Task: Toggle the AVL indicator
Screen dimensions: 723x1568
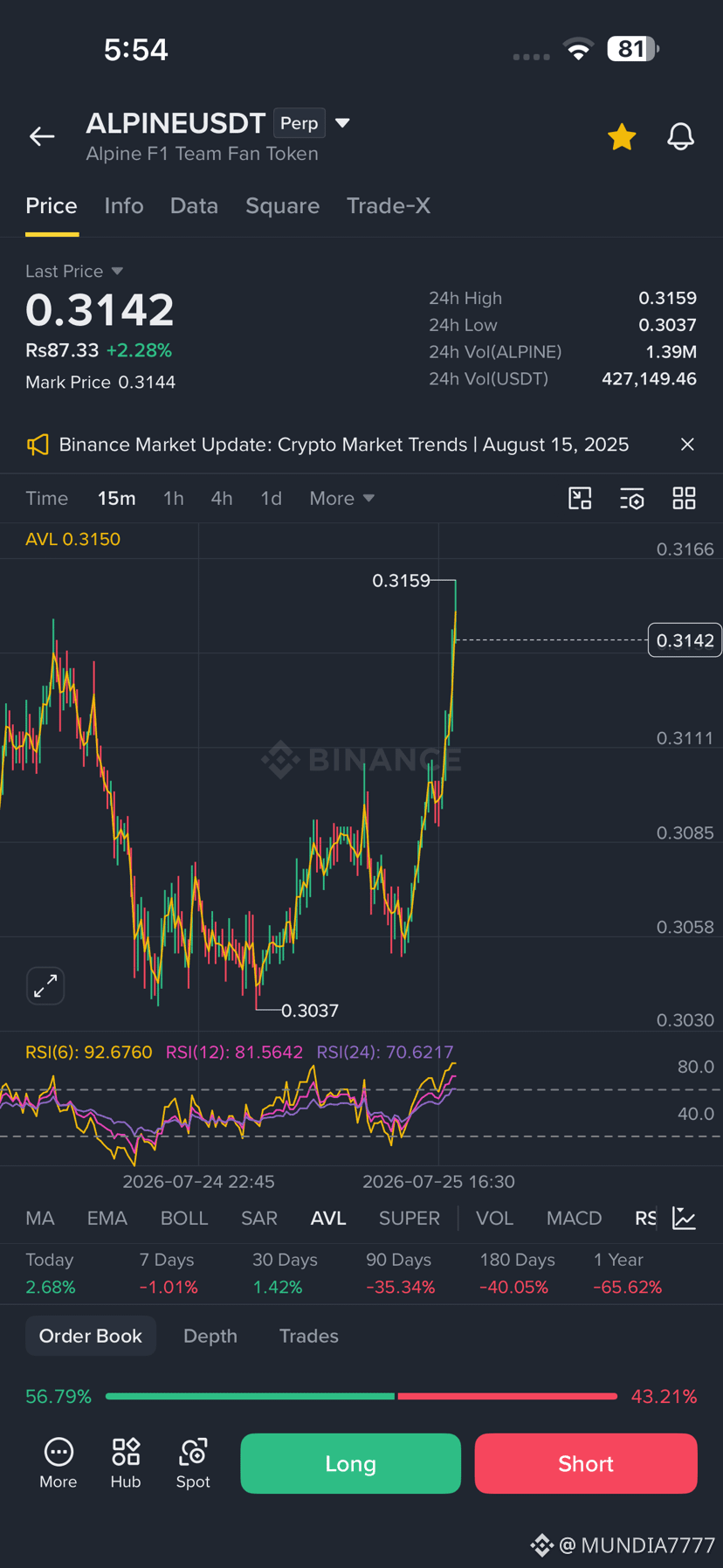Action: pos(328,1219)
